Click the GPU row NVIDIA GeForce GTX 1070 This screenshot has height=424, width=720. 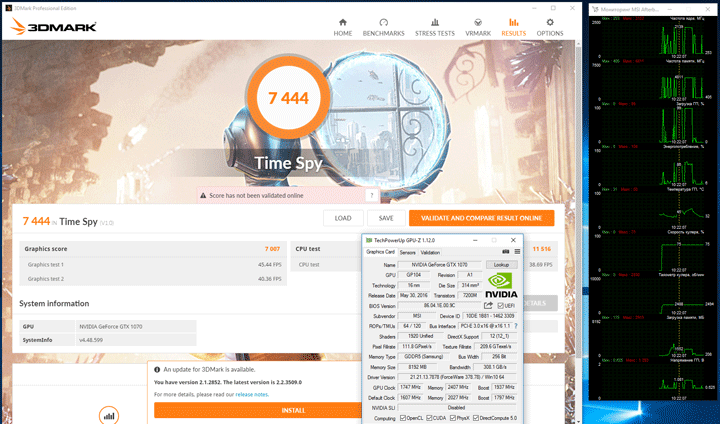tap(108, 327)
